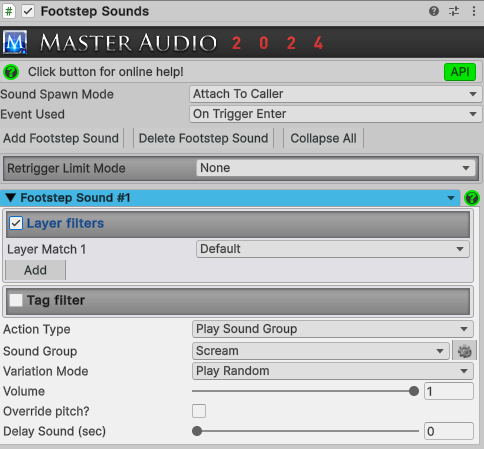
Task: Collapse Footstep Sound #1 foldout triangle
Action: coord(11,198)
